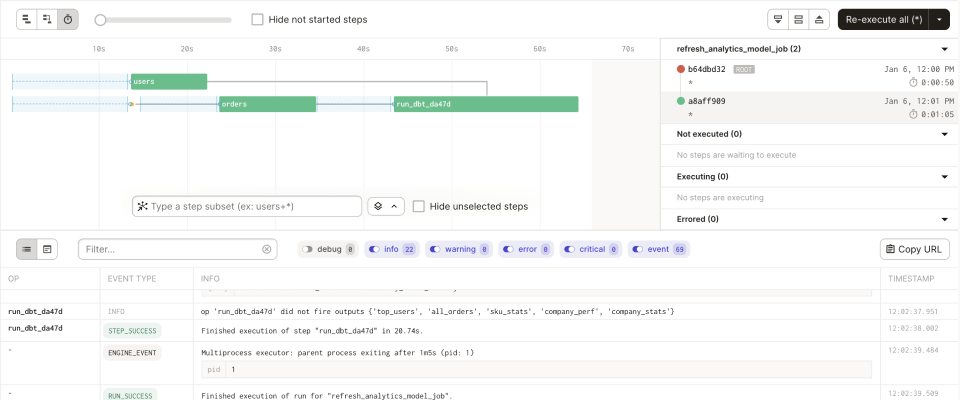Select the timed (stopwatch) Gantt view
Image resolution: width=960 pixels, height=400 pixels.
pos(67,19)
